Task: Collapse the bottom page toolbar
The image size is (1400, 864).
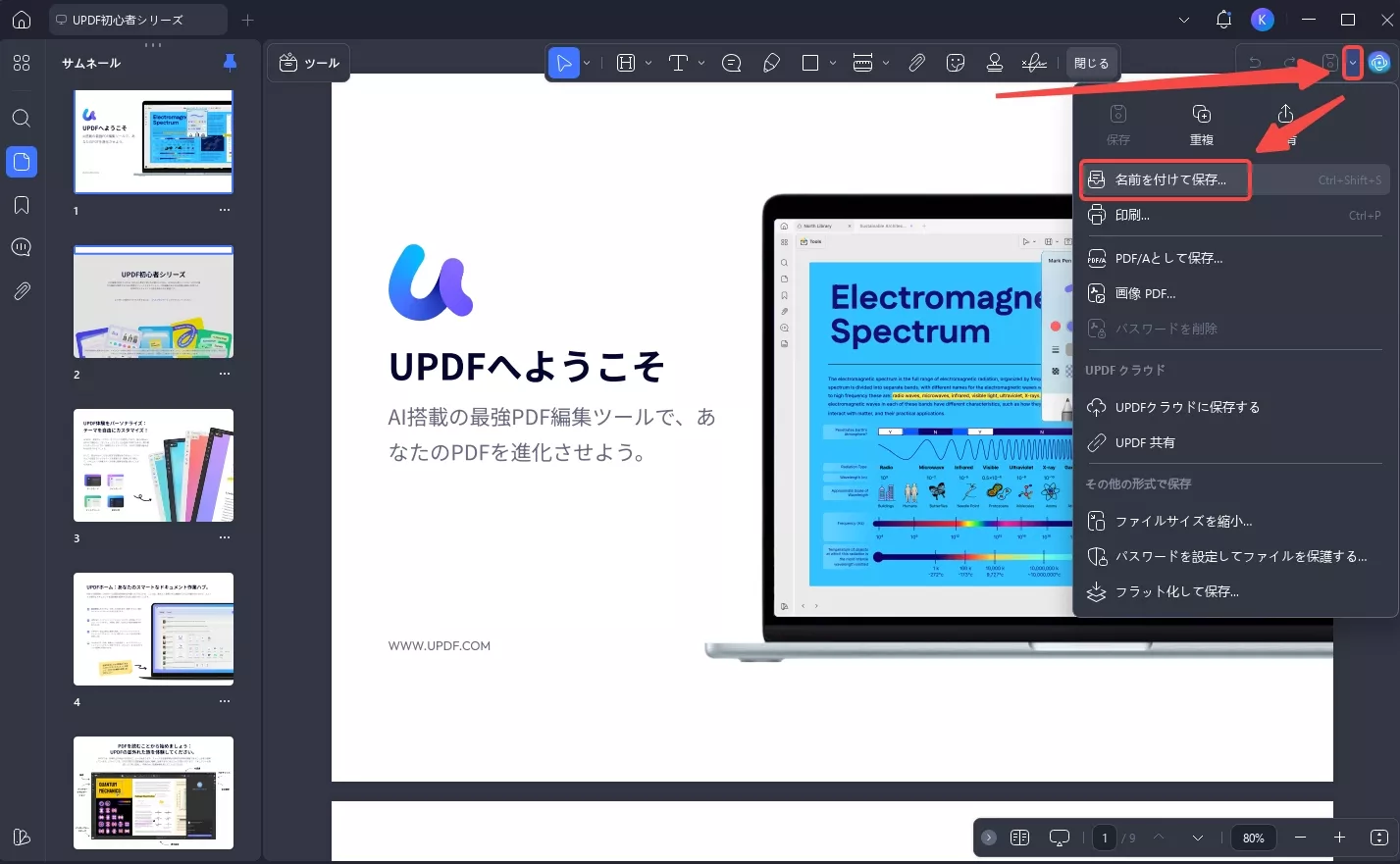Action: point(989,838)
